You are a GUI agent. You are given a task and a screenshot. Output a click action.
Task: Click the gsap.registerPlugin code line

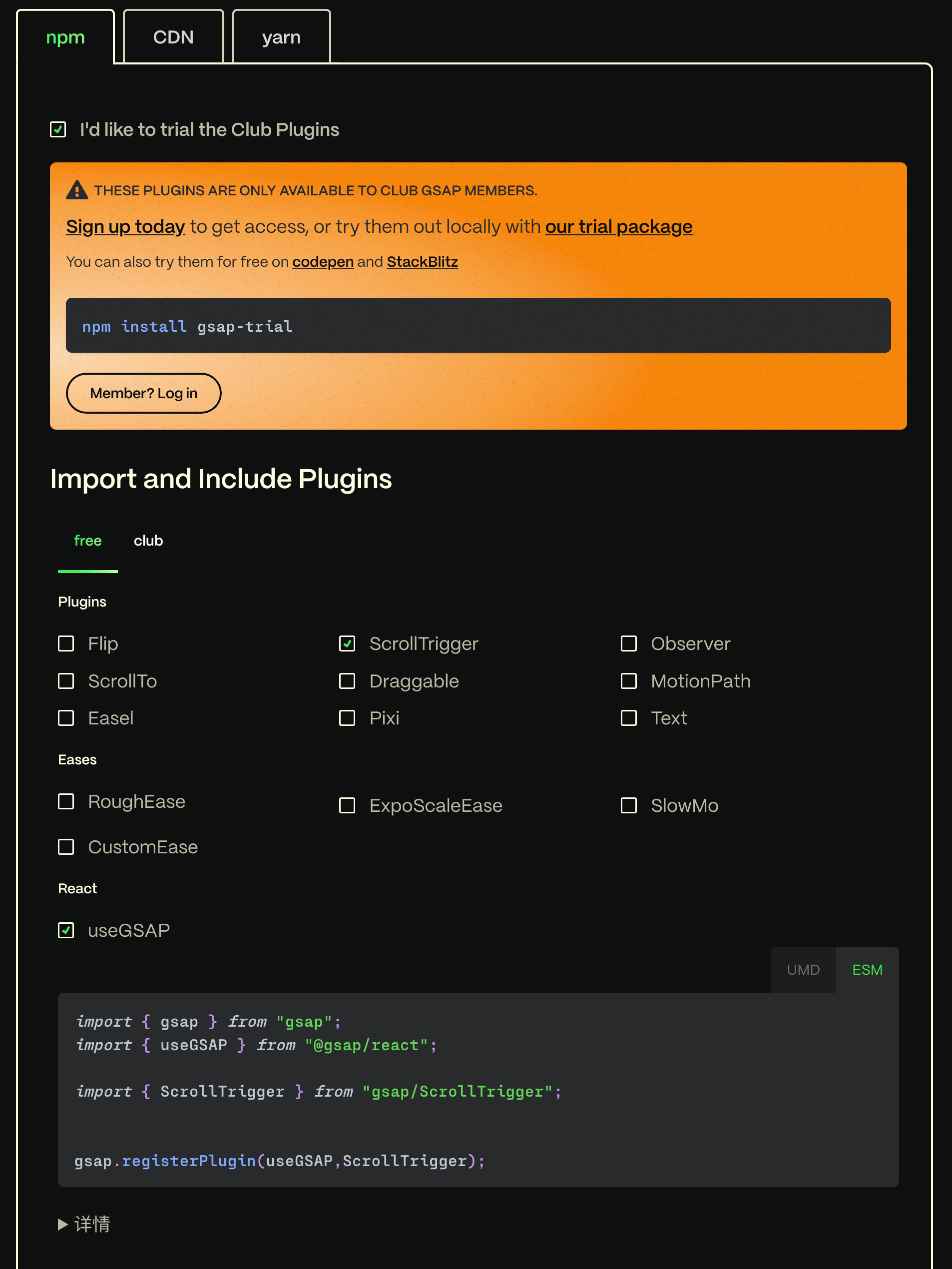[x=280, y=1161]
